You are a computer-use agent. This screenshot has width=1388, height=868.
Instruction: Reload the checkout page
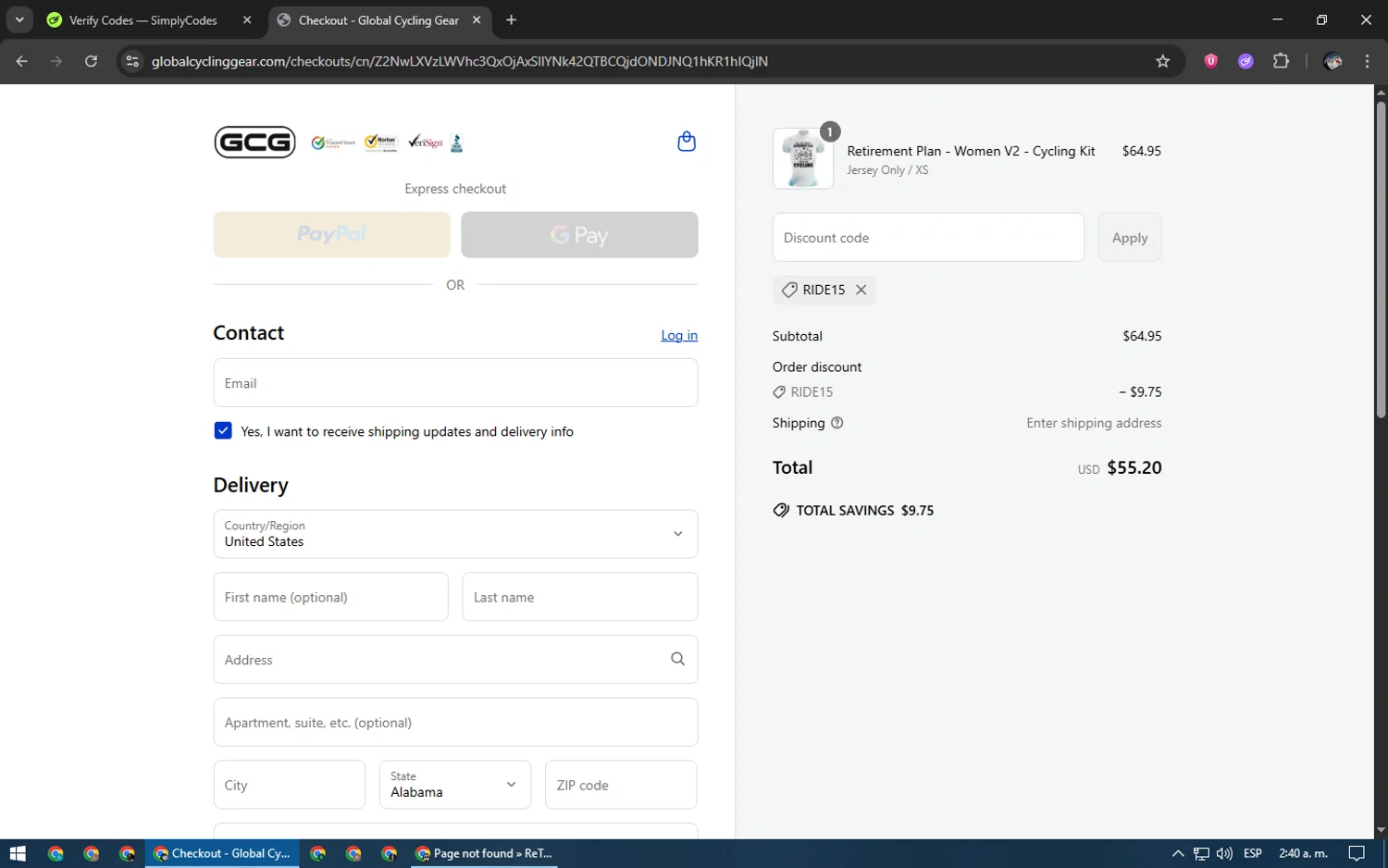tap(91, 61)
